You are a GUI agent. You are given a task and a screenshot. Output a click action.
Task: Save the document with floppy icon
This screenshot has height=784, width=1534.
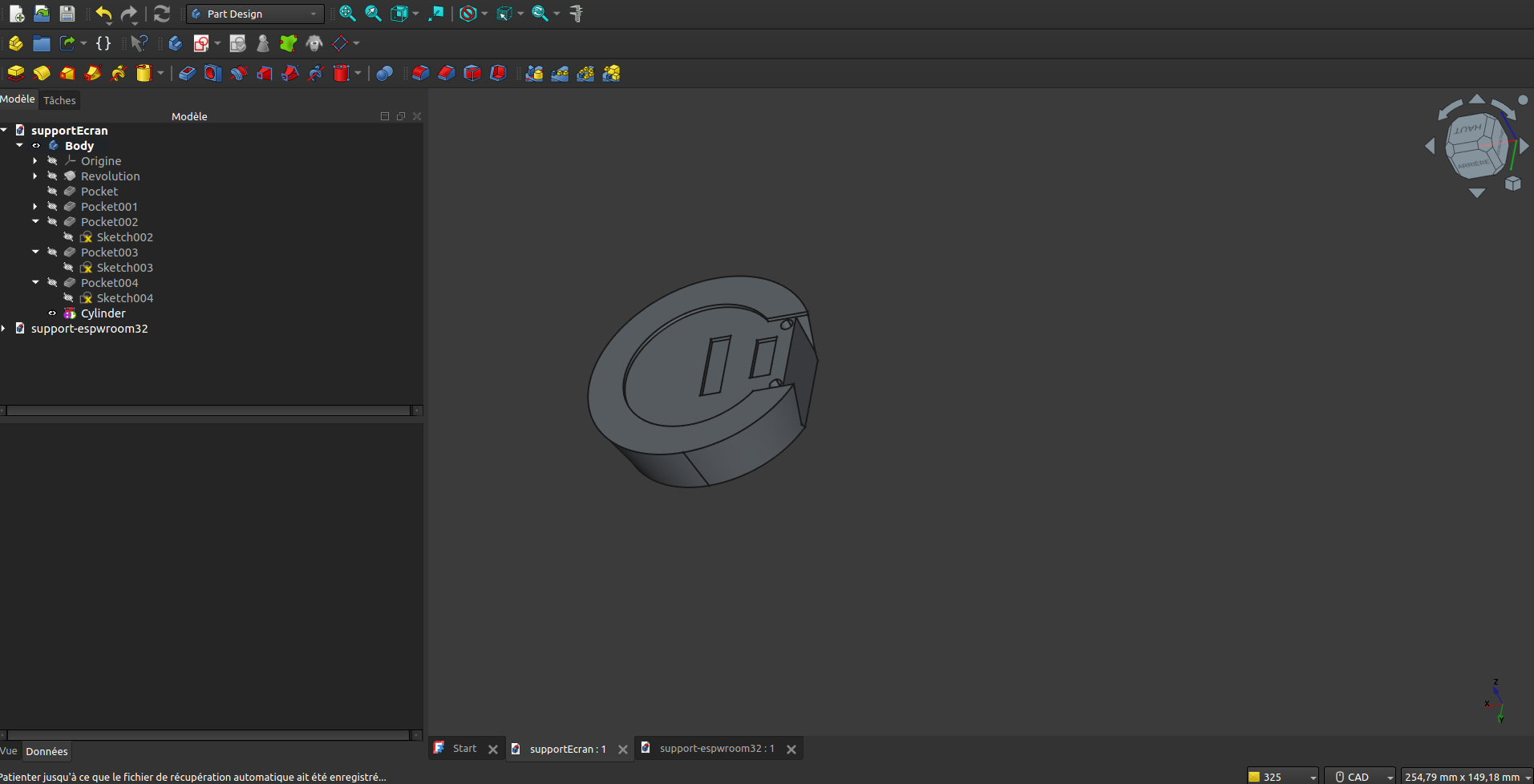[x=67, y=14]
